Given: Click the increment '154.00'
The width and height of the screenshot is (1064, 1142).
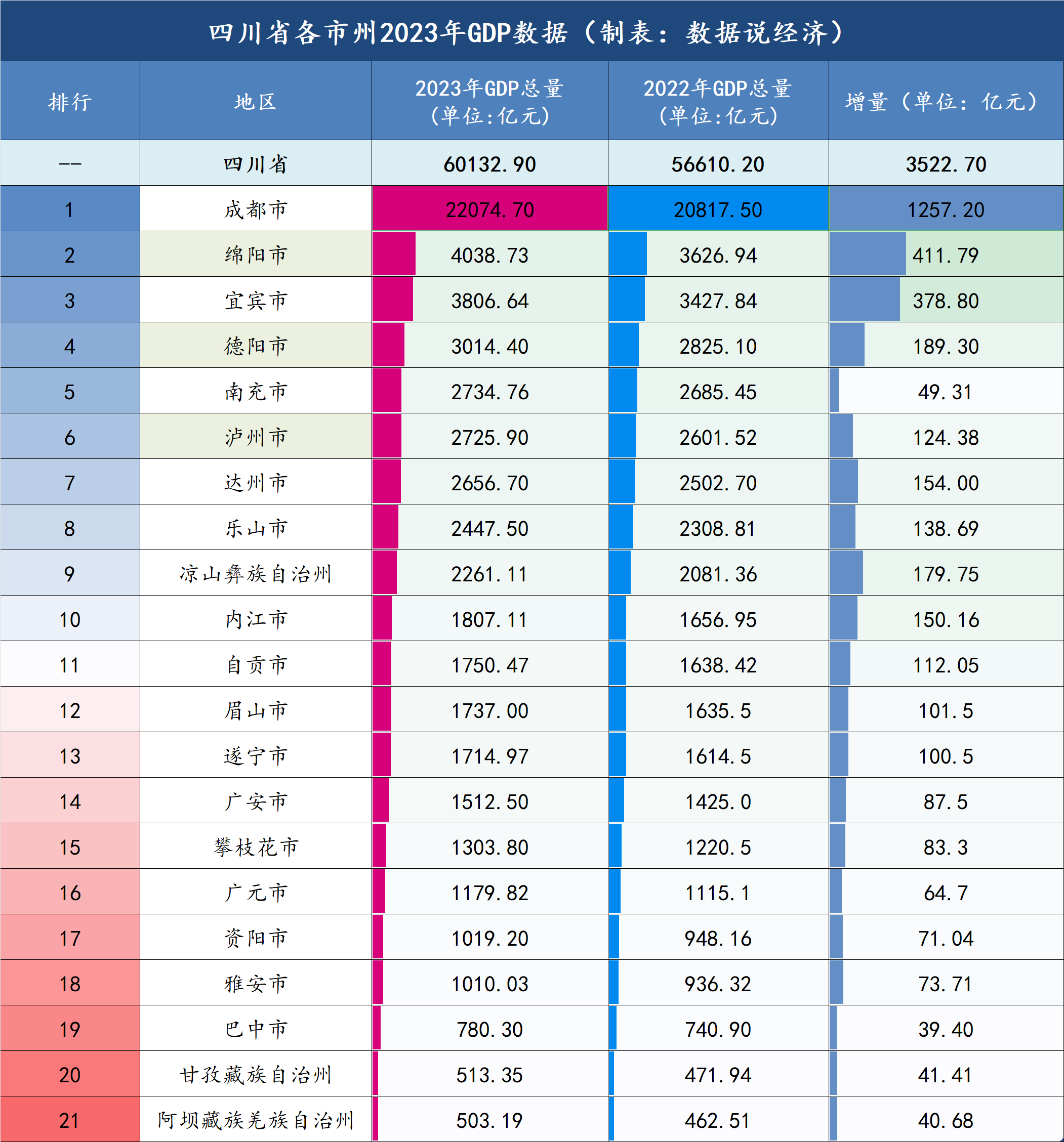Looking at the screenshot, I should tap(946, 483).
